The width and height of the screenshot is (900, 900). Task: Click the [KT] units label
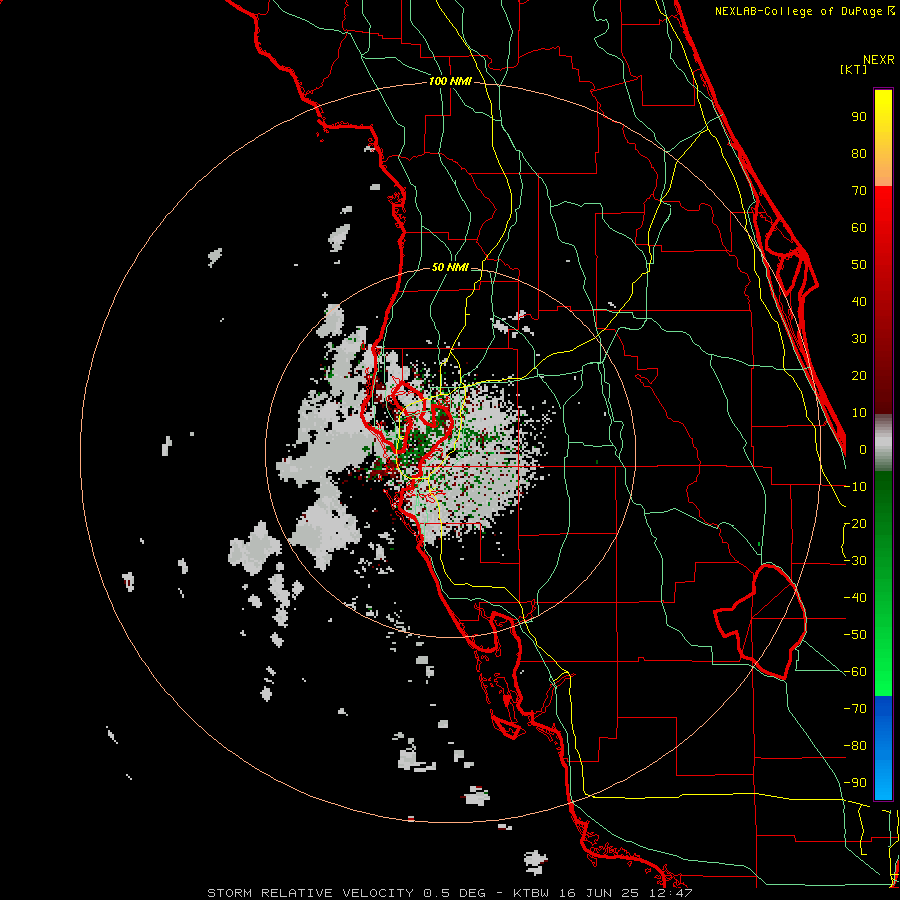854,69
